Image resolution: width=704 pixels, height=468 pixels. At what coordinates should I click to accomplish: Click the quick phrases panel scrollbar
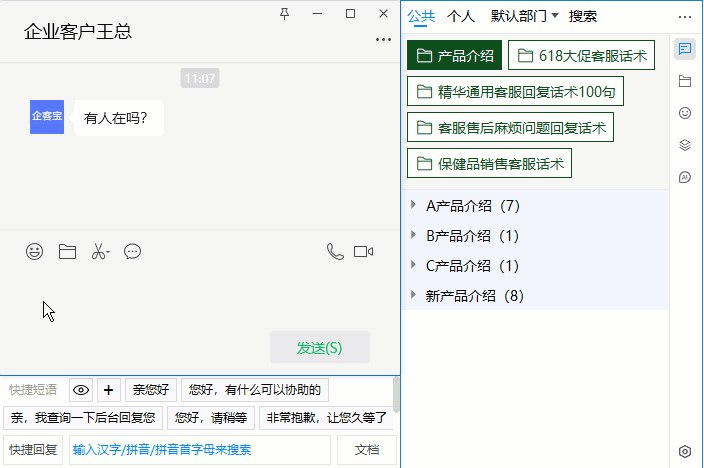pos(397,395)
